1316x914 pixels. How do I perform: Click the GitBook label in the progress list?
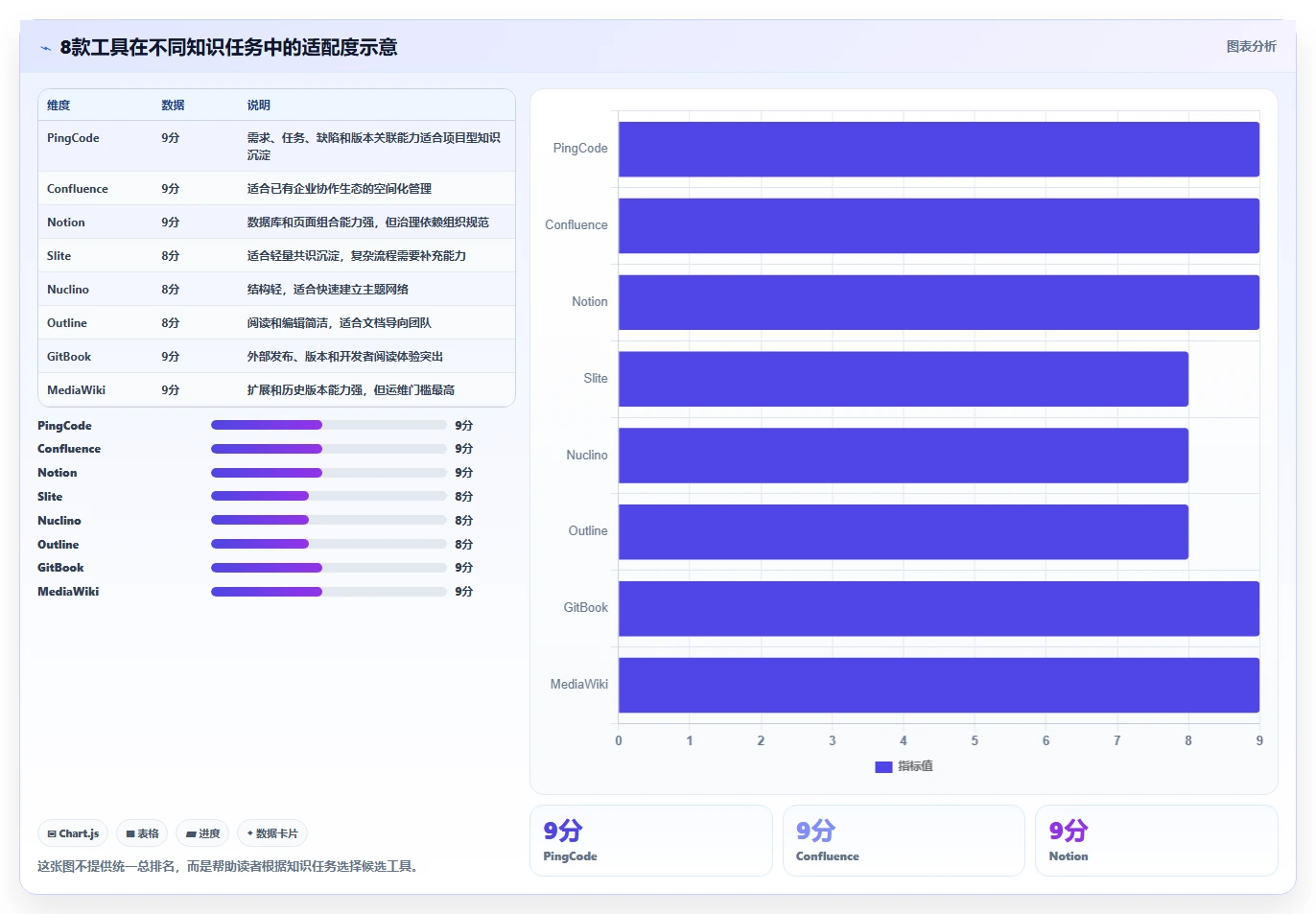(60, 568)
